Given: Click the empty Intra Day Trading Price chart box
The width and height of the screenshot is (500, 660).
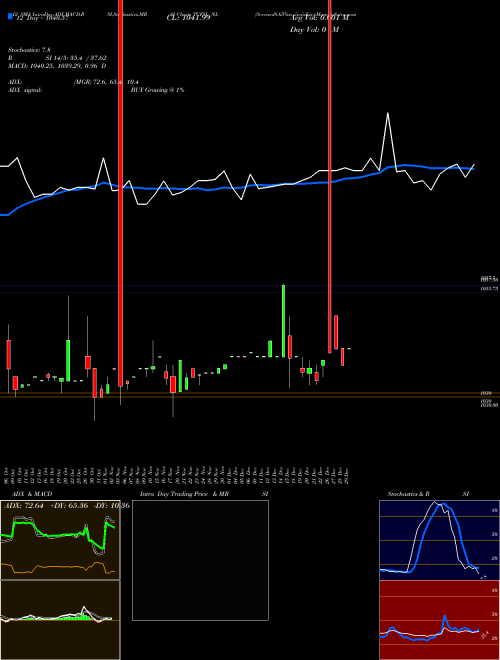Looking at the screenshot, I should pyautogui.click(x=200, y=560).
